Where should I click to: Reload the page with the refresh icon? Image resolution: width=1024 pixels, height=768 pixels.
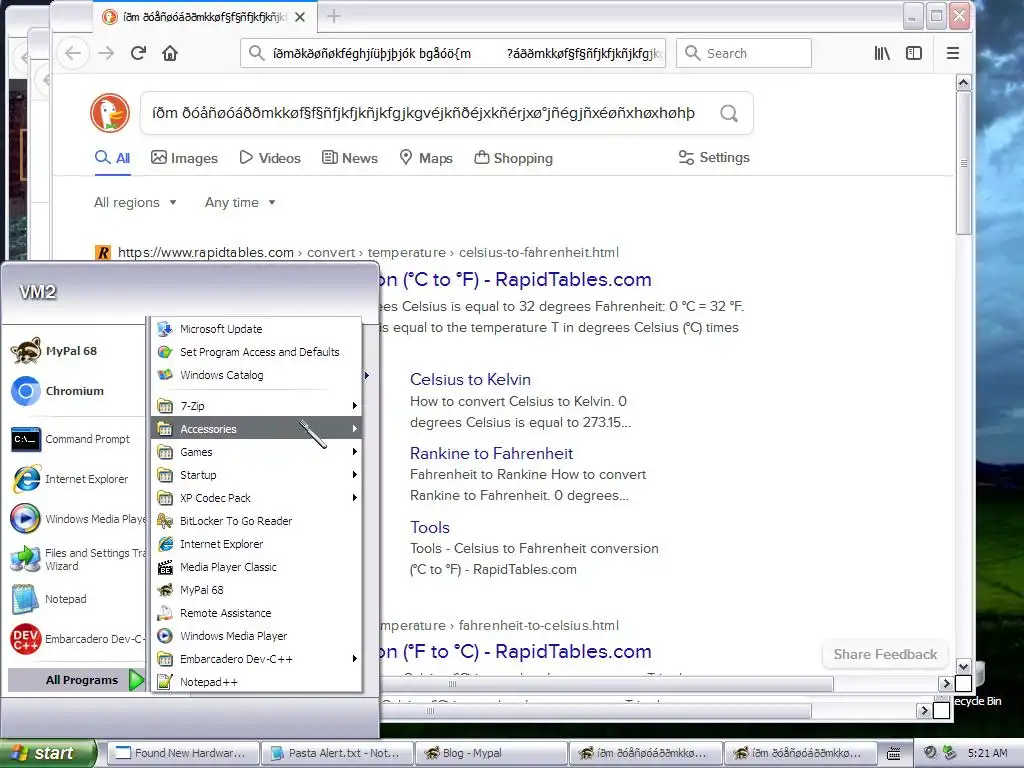tap(138, 53)
